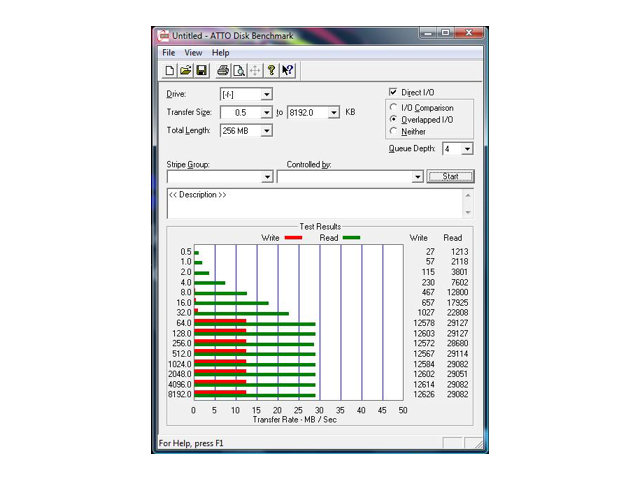Viewport: 640px width, 480px height.
Task: Minimize the ATTO Disk Benchmark window
Action: (428, 33)
